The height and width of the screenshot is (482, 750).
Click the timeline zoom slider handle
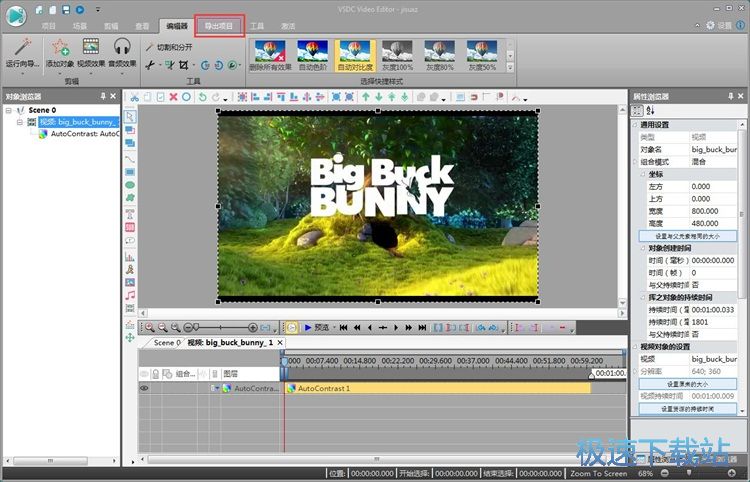tap(195, 328)
